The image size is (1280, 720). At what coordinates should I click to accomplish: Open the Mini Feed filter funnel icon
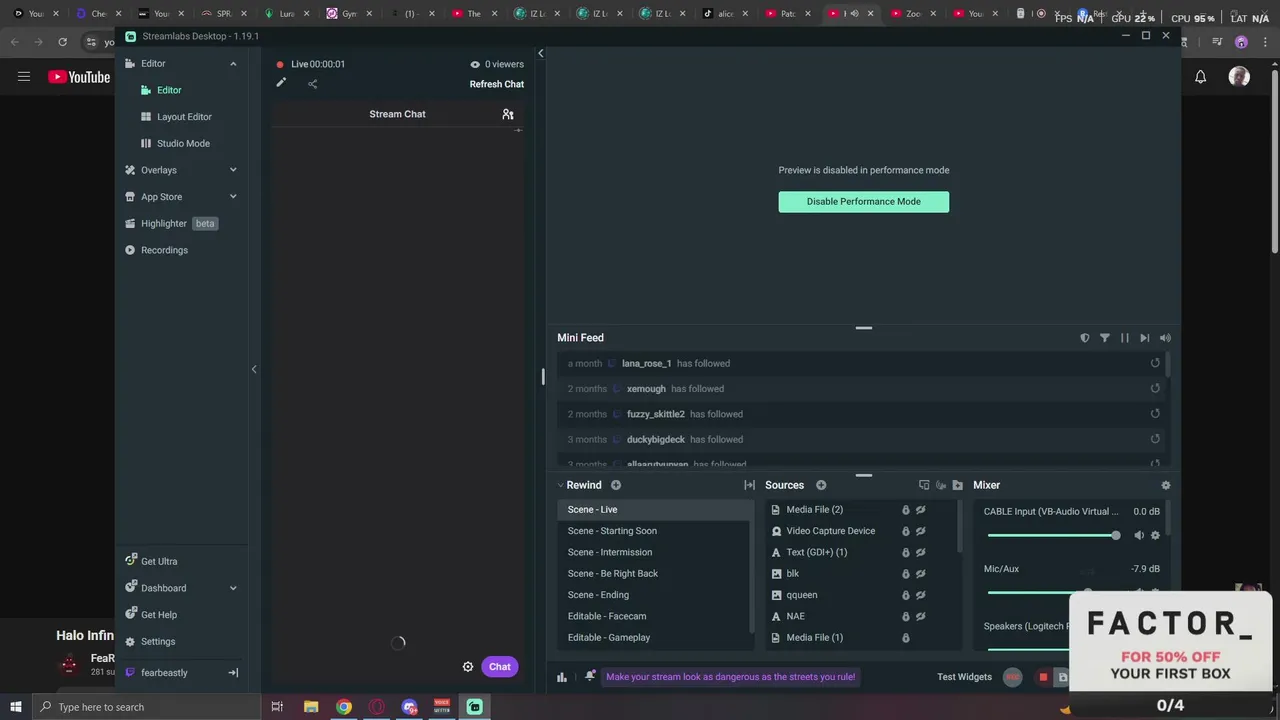click(1105, 338)
